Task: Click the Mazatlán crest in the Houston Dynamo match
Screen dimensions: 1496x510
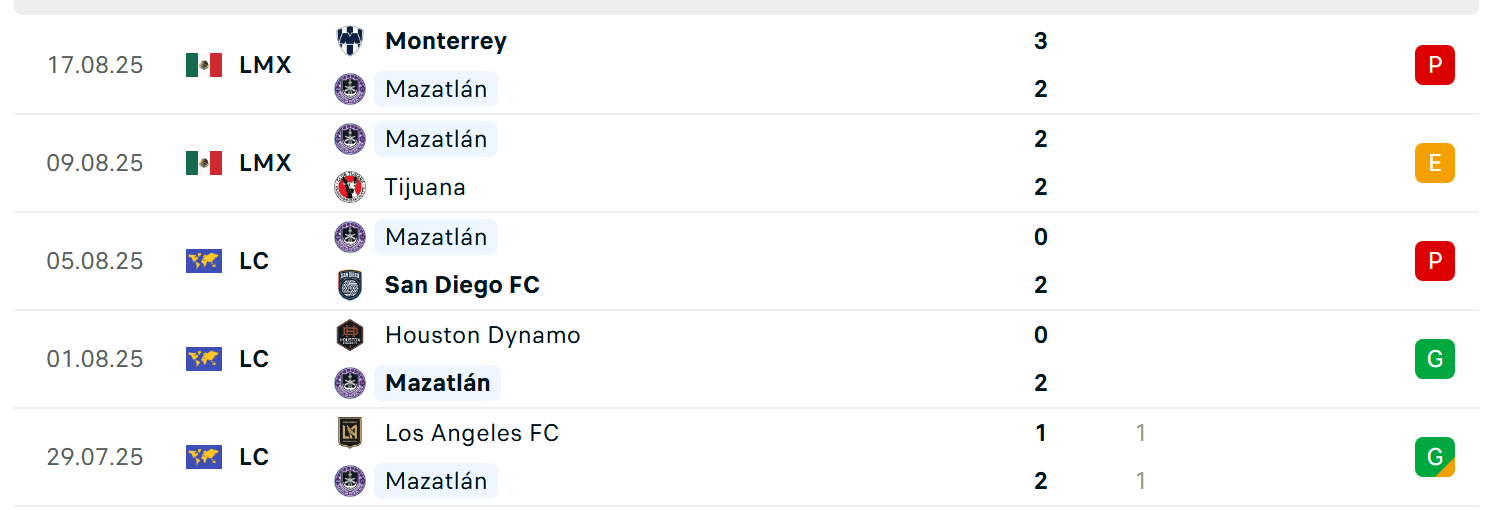Action: [x=350, y=383]
